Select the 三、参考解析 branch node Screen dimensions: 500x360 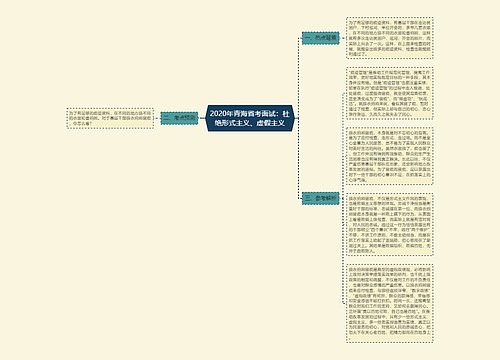[x=321, y=198]
